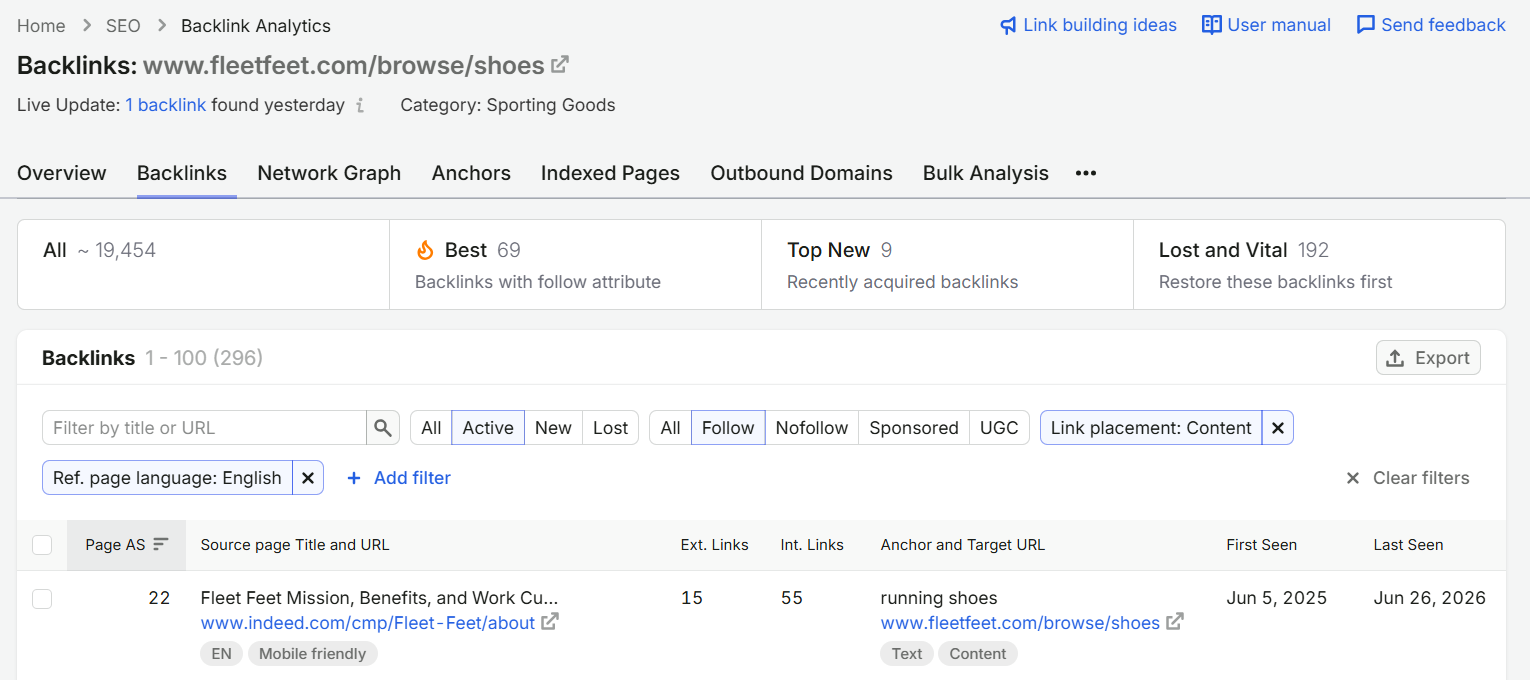The width and height of the screenshot is (1530, 680).
Task: Click the Mobile friendly tag
Action: (313, 654)
